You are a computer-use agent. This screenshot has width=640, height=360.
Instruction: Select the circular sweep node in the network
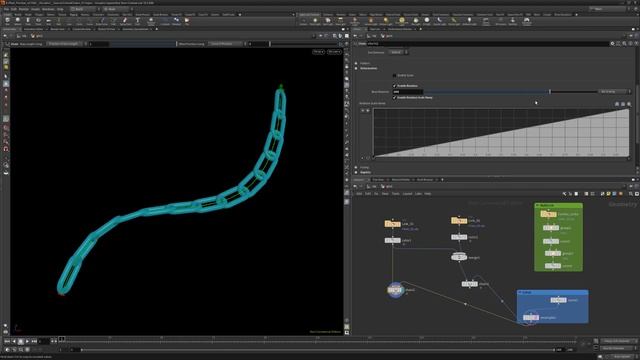[x=395, y=290]
